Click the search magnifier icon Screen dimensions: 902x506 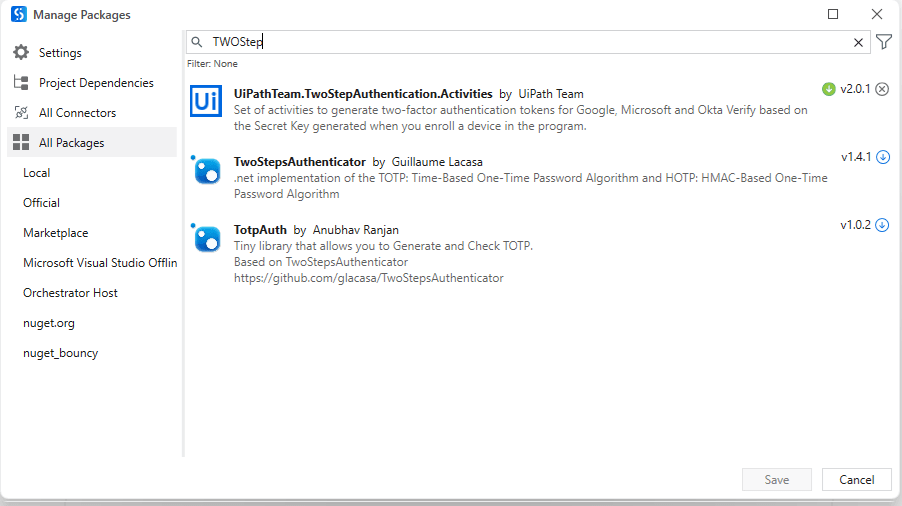[197, 42]
